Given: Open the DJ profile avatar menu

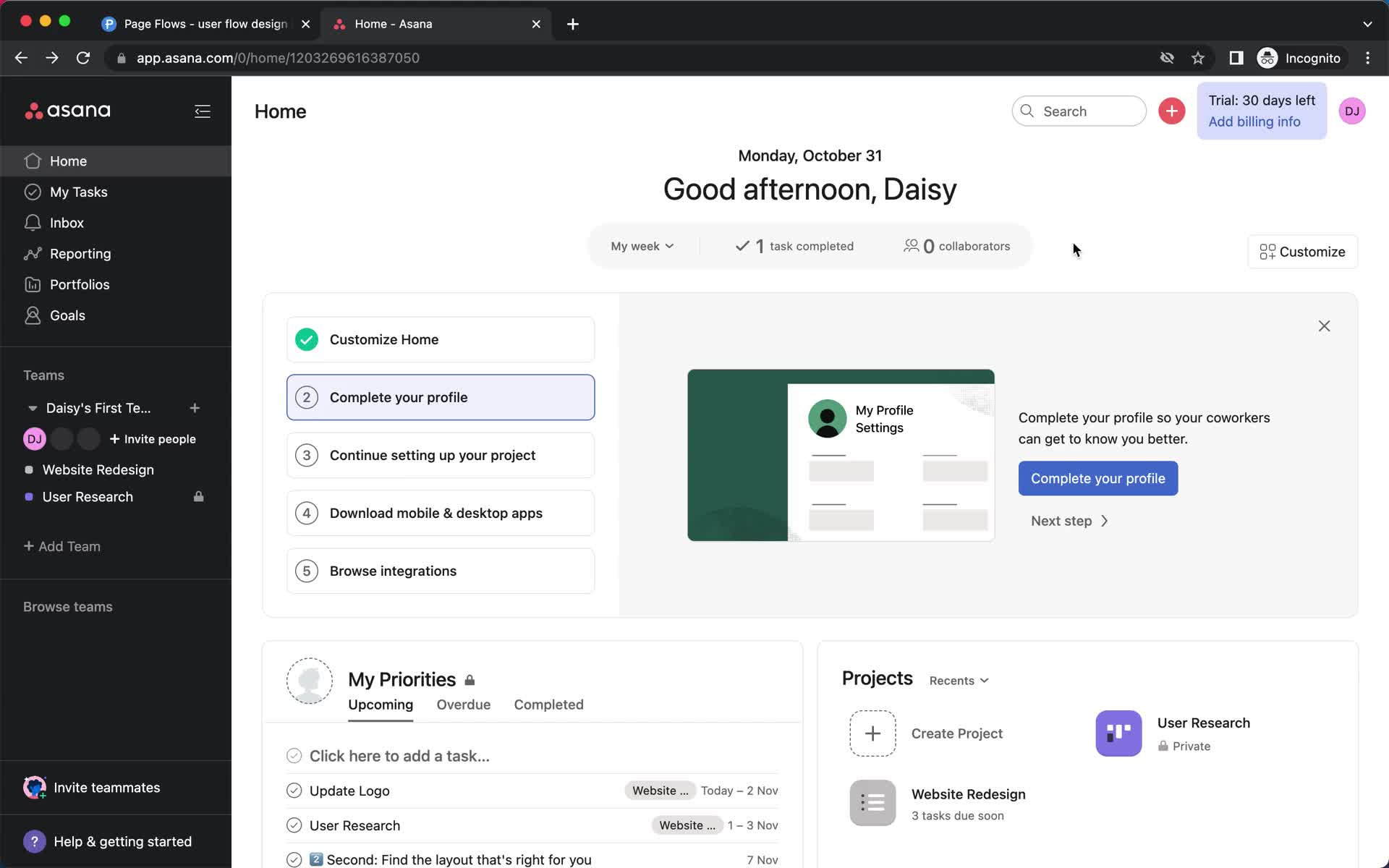Looking at the screenshot, I should pyautogui.click(x=1351, y=111).
